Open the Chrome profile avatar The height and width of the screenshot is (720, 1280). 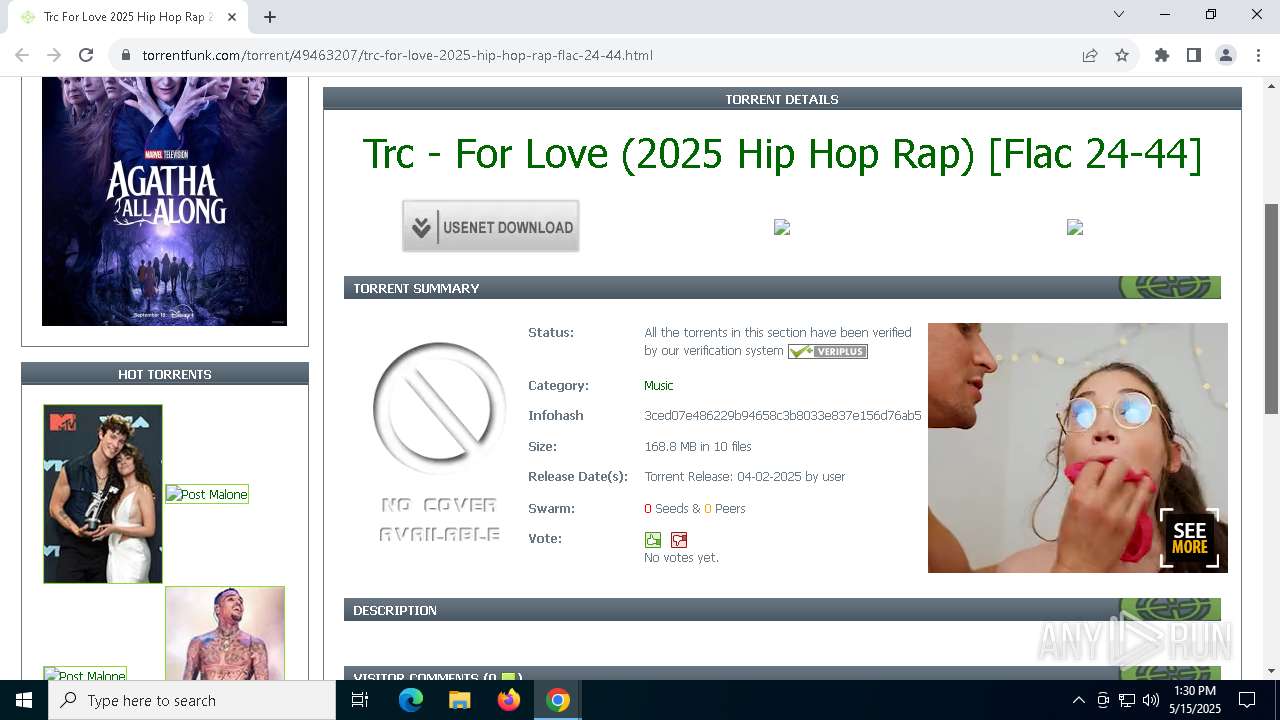point(1226,55)
